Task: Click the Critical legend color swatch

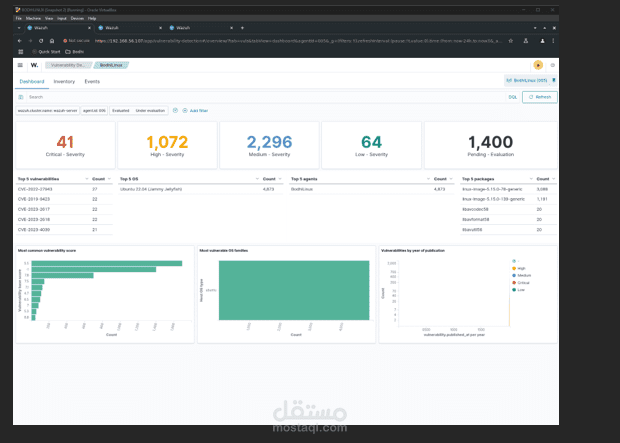Action: (x=514, y=283)
